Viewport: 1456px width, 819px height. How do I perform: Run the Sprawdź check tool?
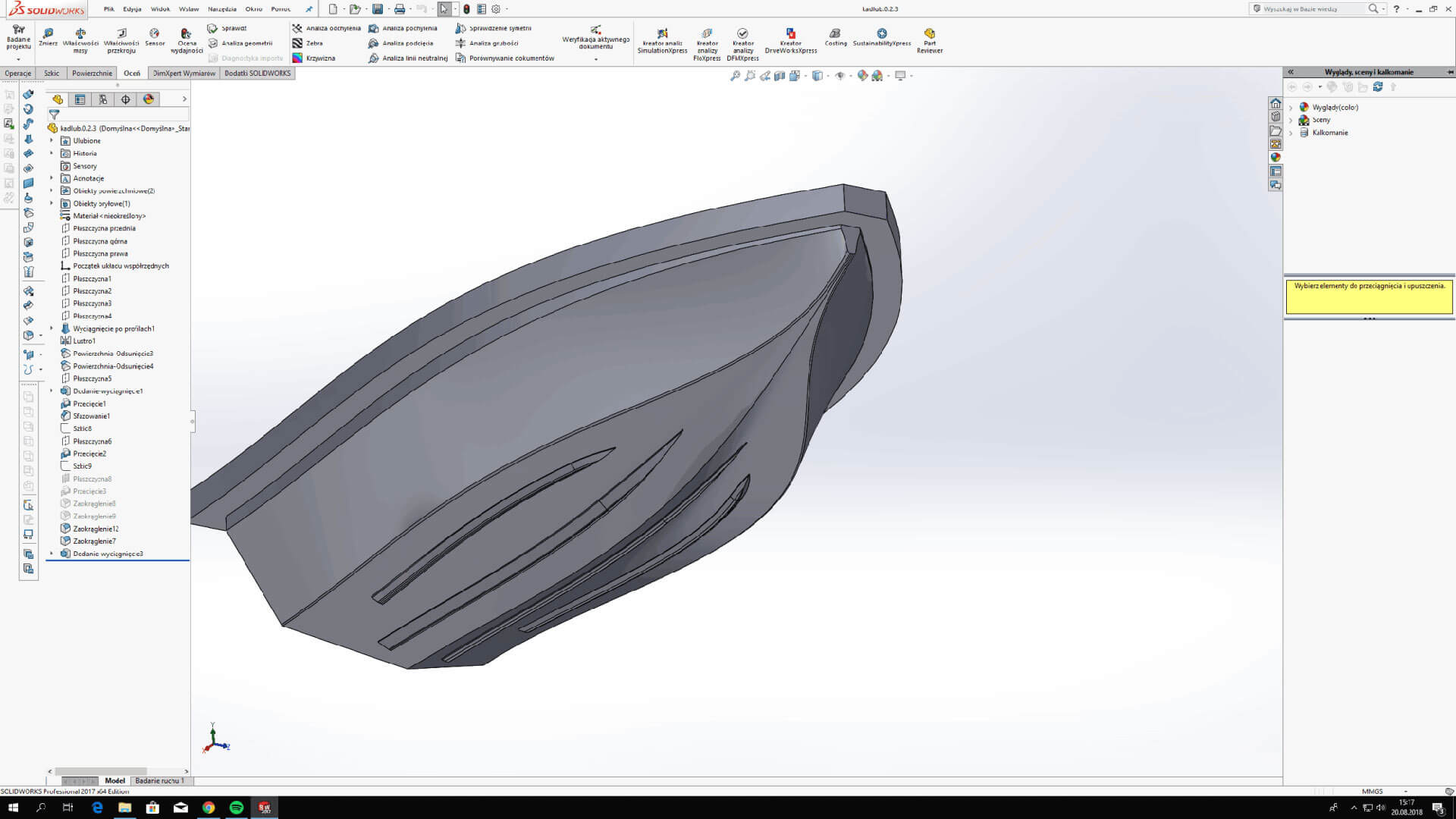coord(227,28)
